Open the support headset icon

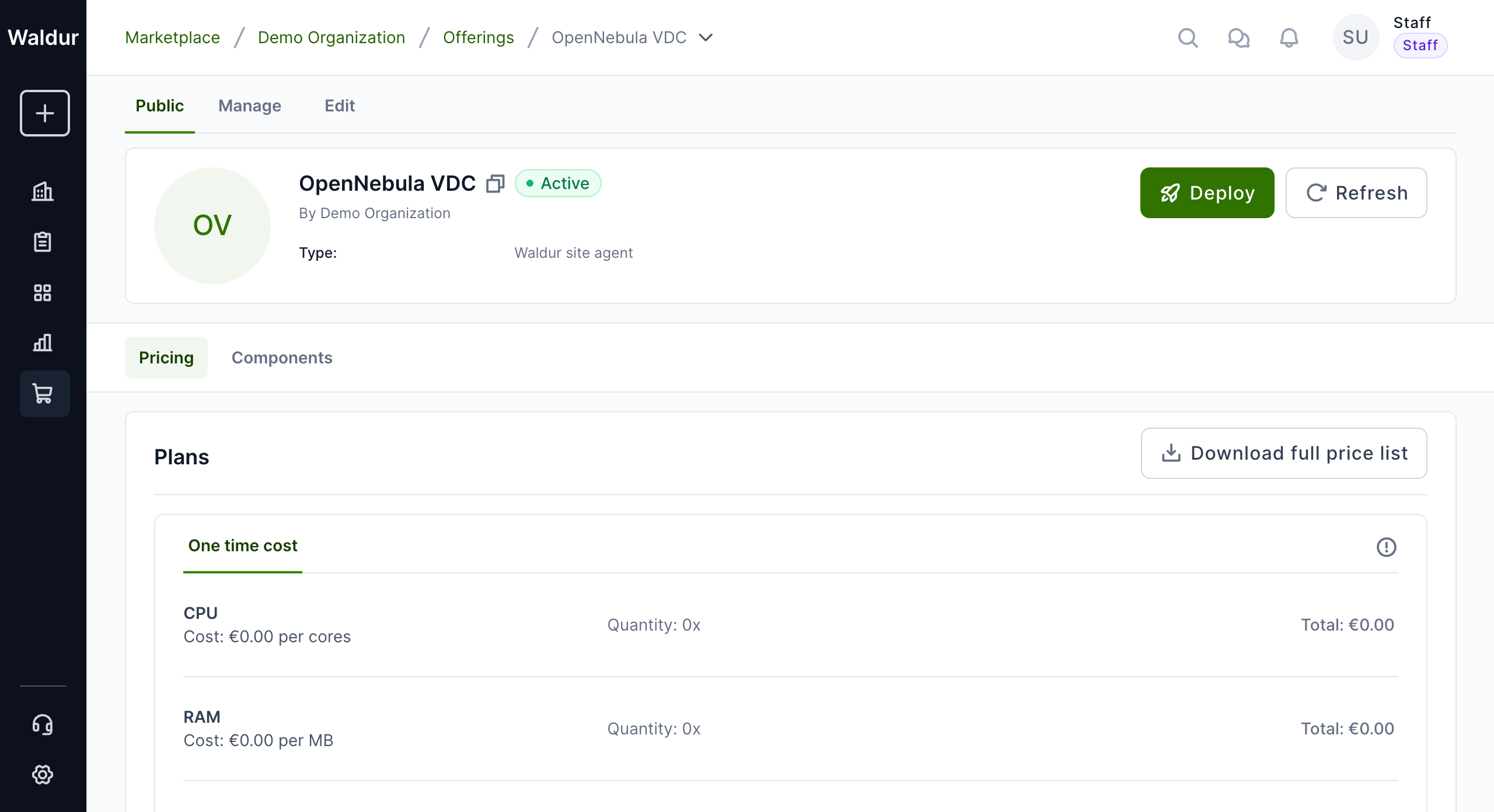coord(43,724)
